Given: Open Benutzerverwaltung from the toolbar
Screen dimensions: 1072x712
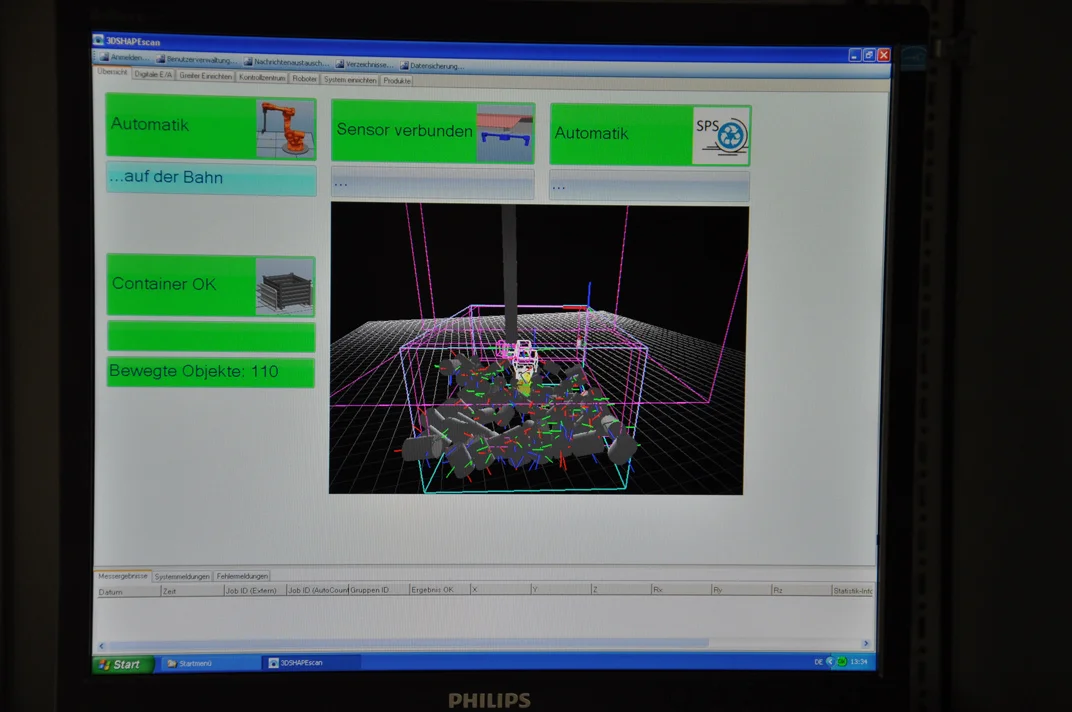Looking at the screenshot, I should [x=198, y=60].
